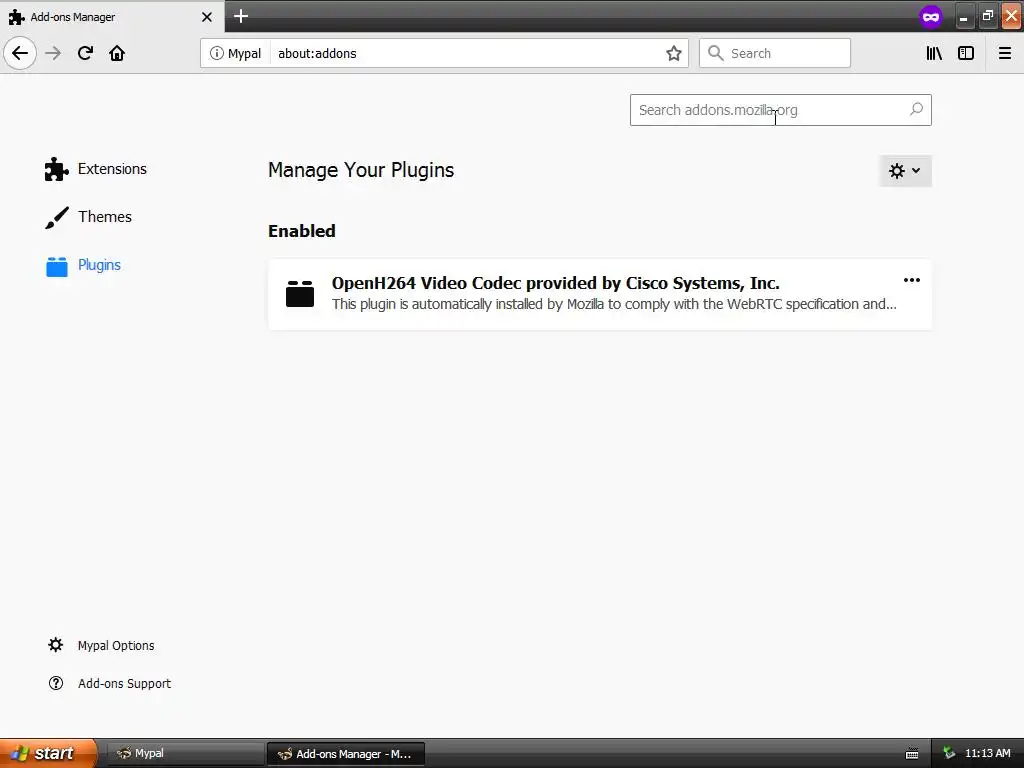The height and width of the screenshot is (768, 1024).
Task: Click the Add-ons Support question mark icon
Action: (x=56, y=683)
